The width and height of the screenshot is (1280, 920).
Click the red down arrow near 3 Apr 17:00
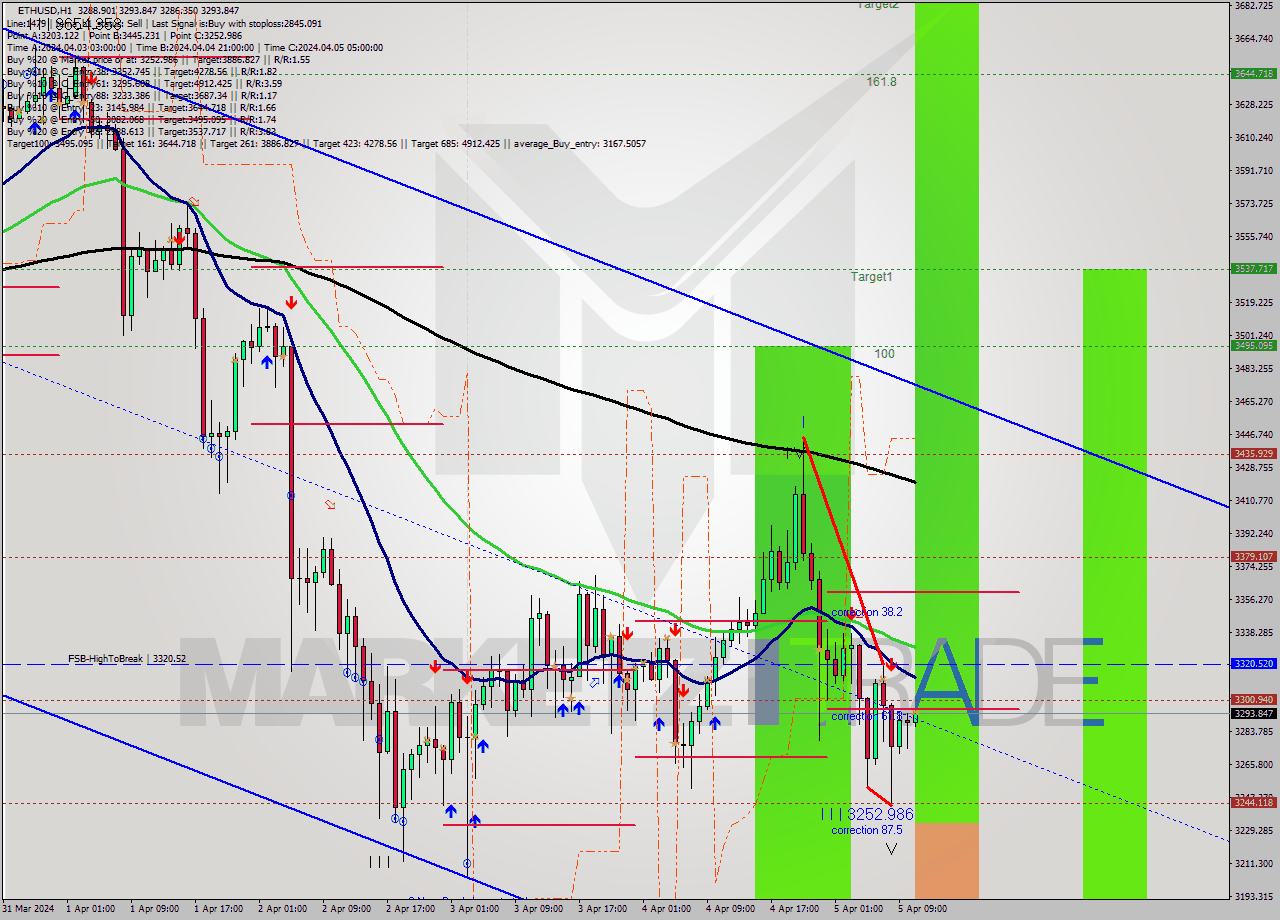[x=626, y=633]
